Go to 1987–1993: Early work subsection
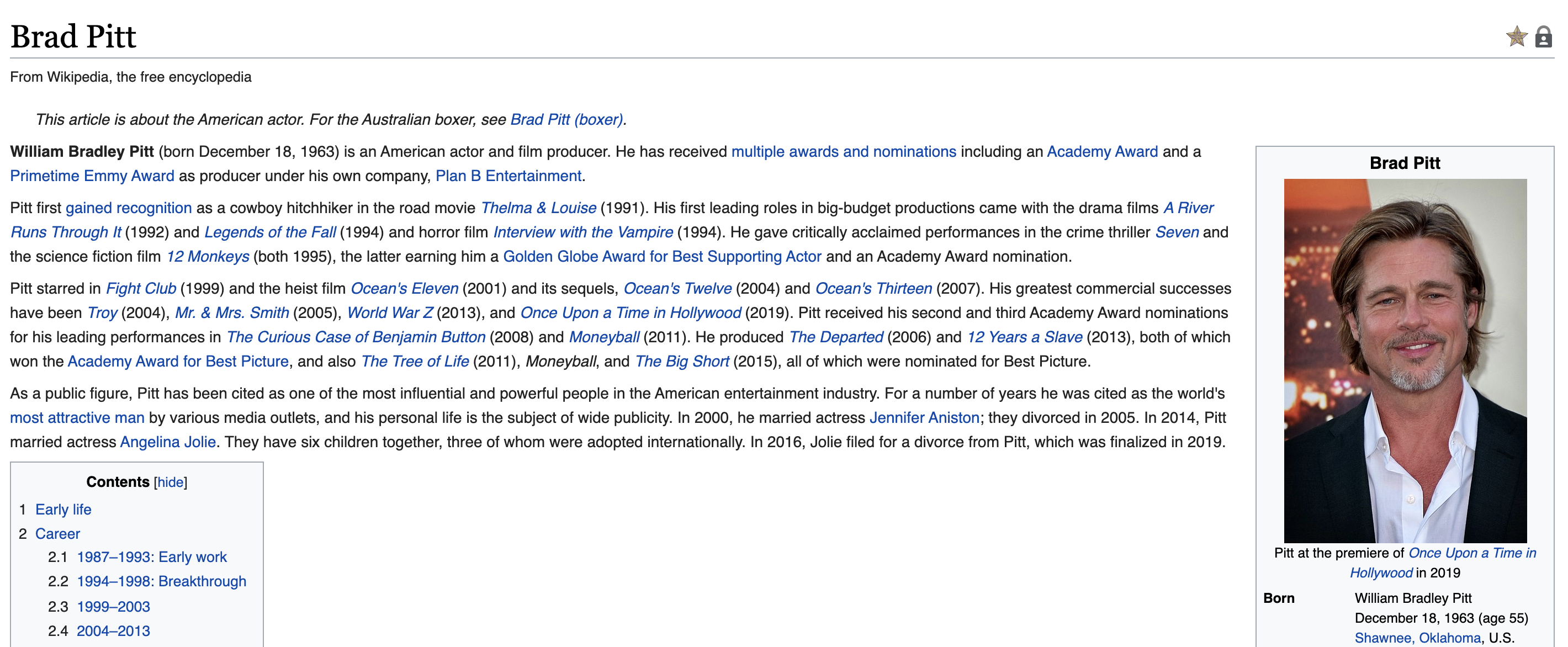This screenshot has height=647, width=1568. coord(152,557)
